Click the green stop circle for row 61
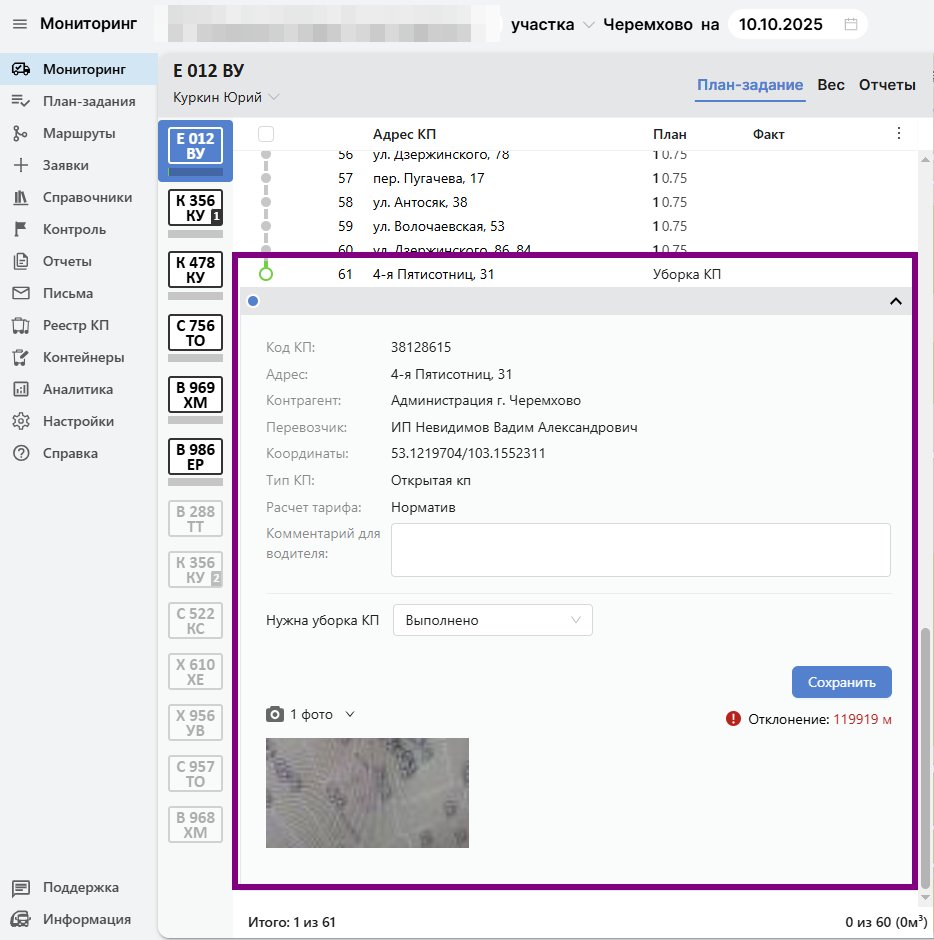The image size is (934, 940). [x=266, y=274]
